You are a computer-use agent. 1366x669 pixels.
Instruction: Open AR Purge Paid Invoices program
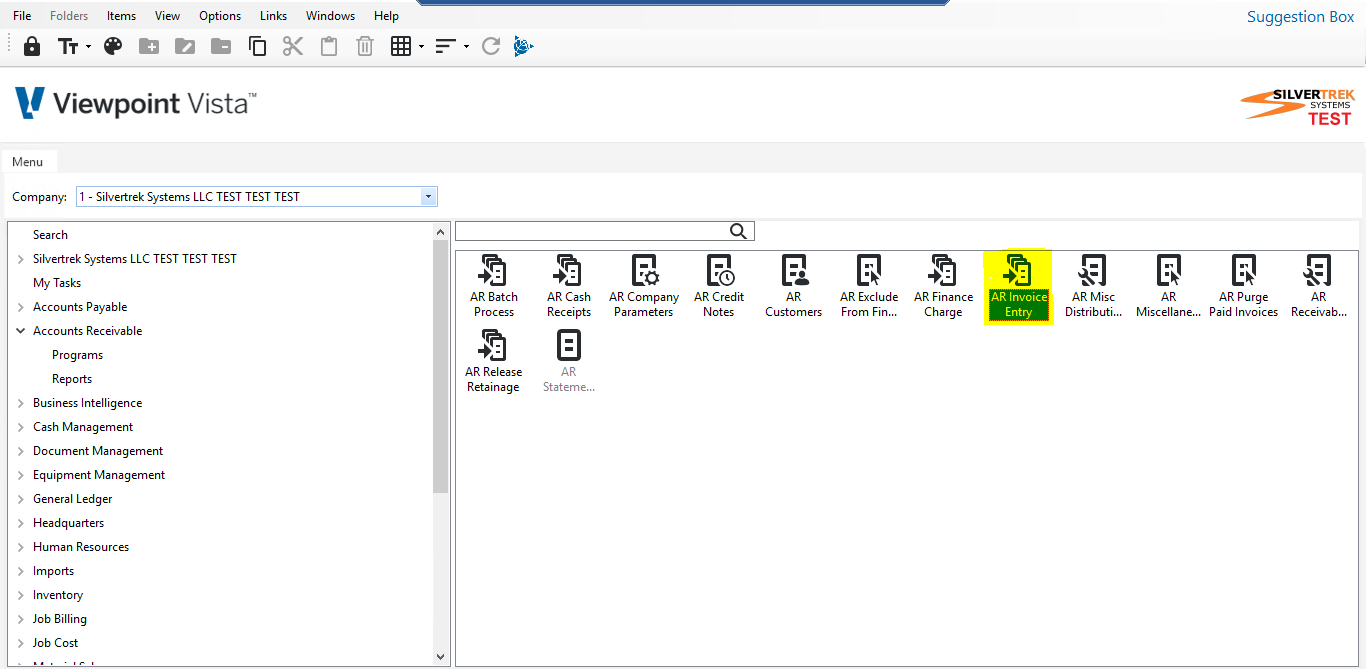(x=1244, y=286)
